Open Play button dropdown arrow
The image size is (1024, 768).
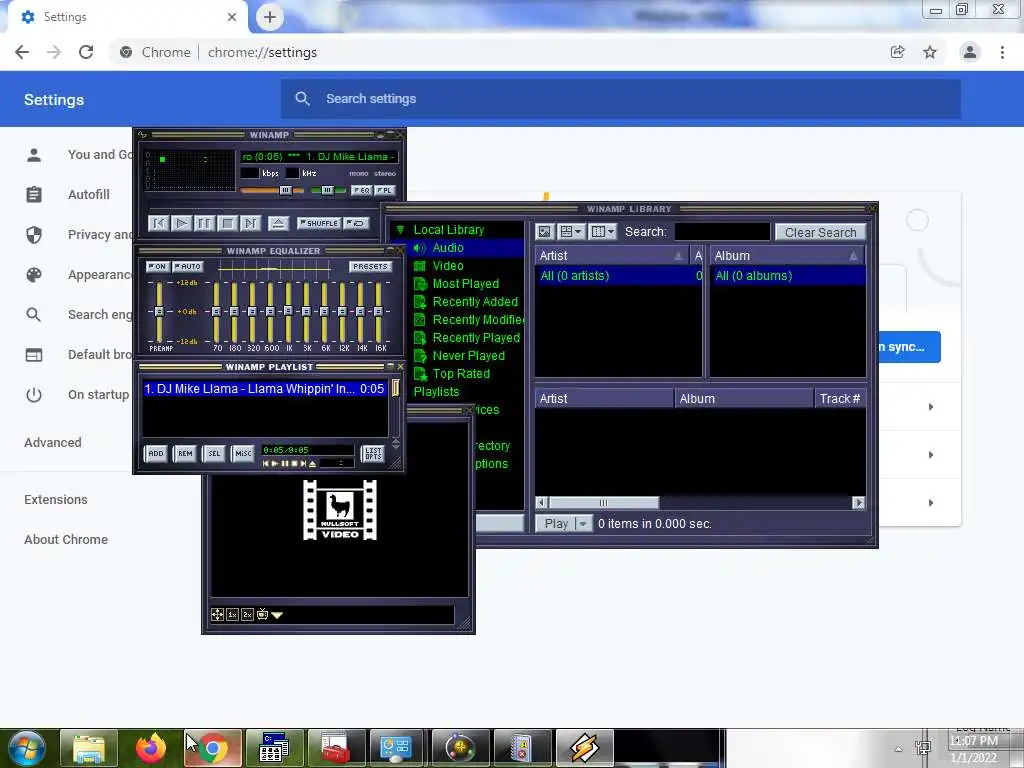click(x=583, y=524)
